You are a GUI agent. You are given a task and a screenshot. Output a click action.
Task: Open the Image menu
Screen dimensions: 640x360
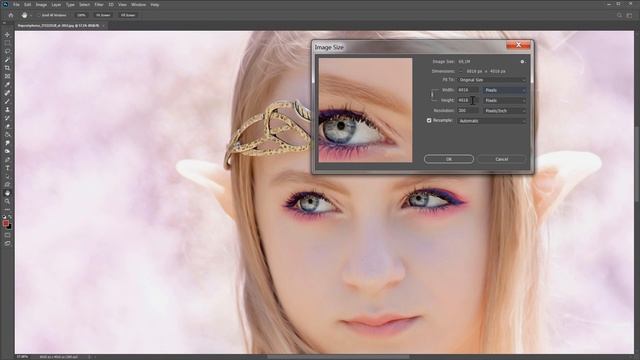41,4
